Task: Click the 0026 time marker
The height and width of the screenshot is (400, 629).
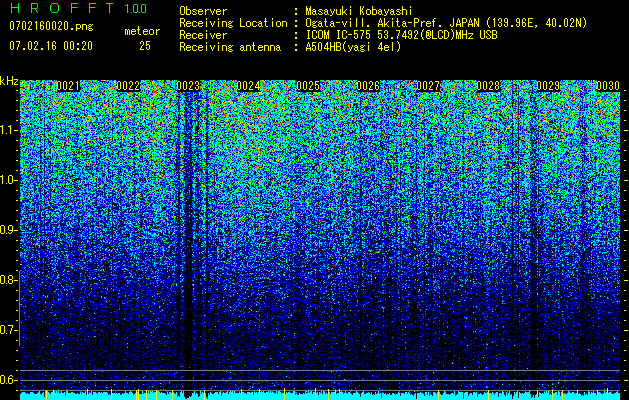Action: click(368, 86)
